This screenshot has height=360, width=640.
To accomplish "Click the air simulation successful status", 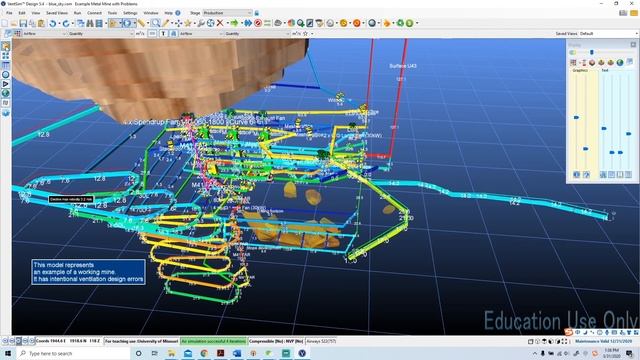I will coord(213,341).
